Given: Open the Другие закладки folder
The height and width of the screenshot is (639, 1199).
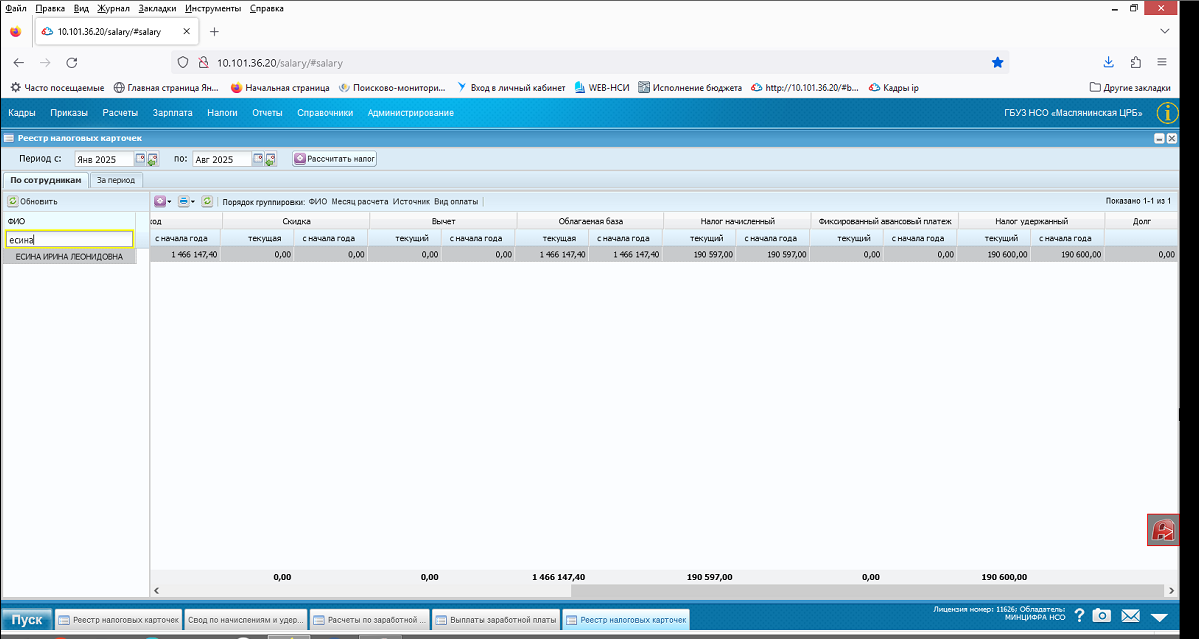Looking at the screenshot, I should [1130, 88].
